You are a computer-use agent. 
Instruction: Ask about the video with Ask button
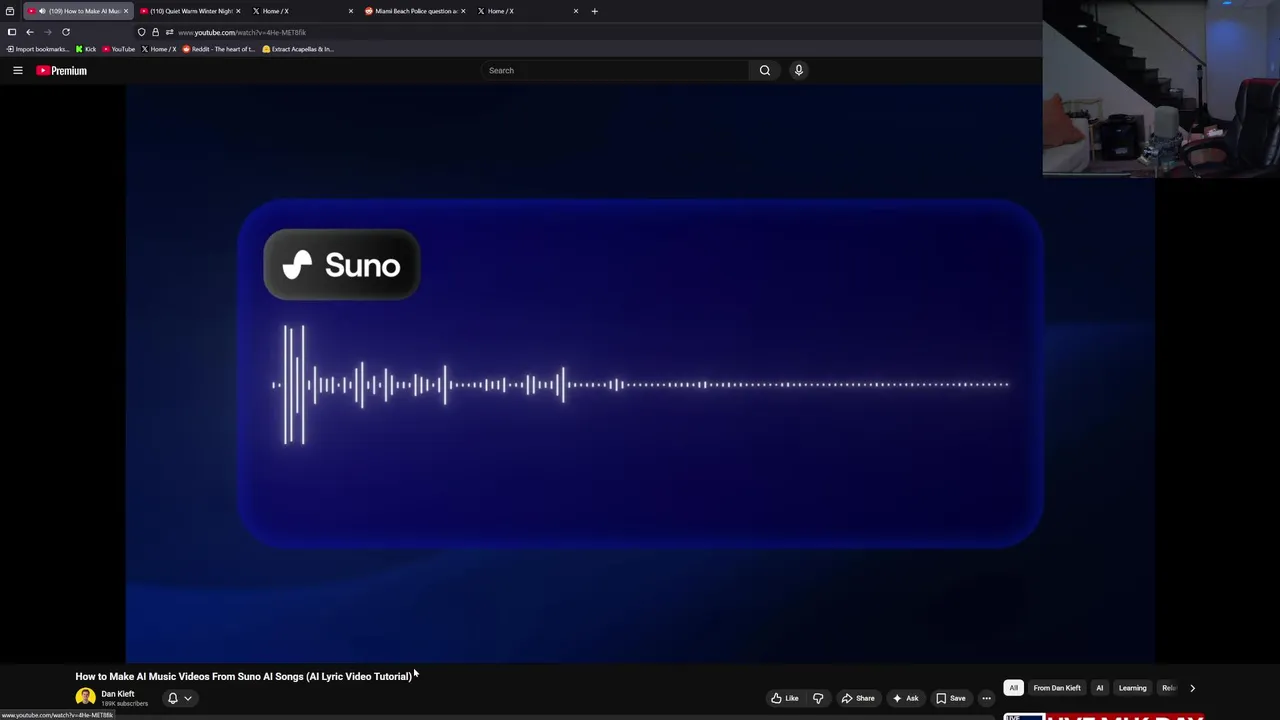tap(905, 698)
